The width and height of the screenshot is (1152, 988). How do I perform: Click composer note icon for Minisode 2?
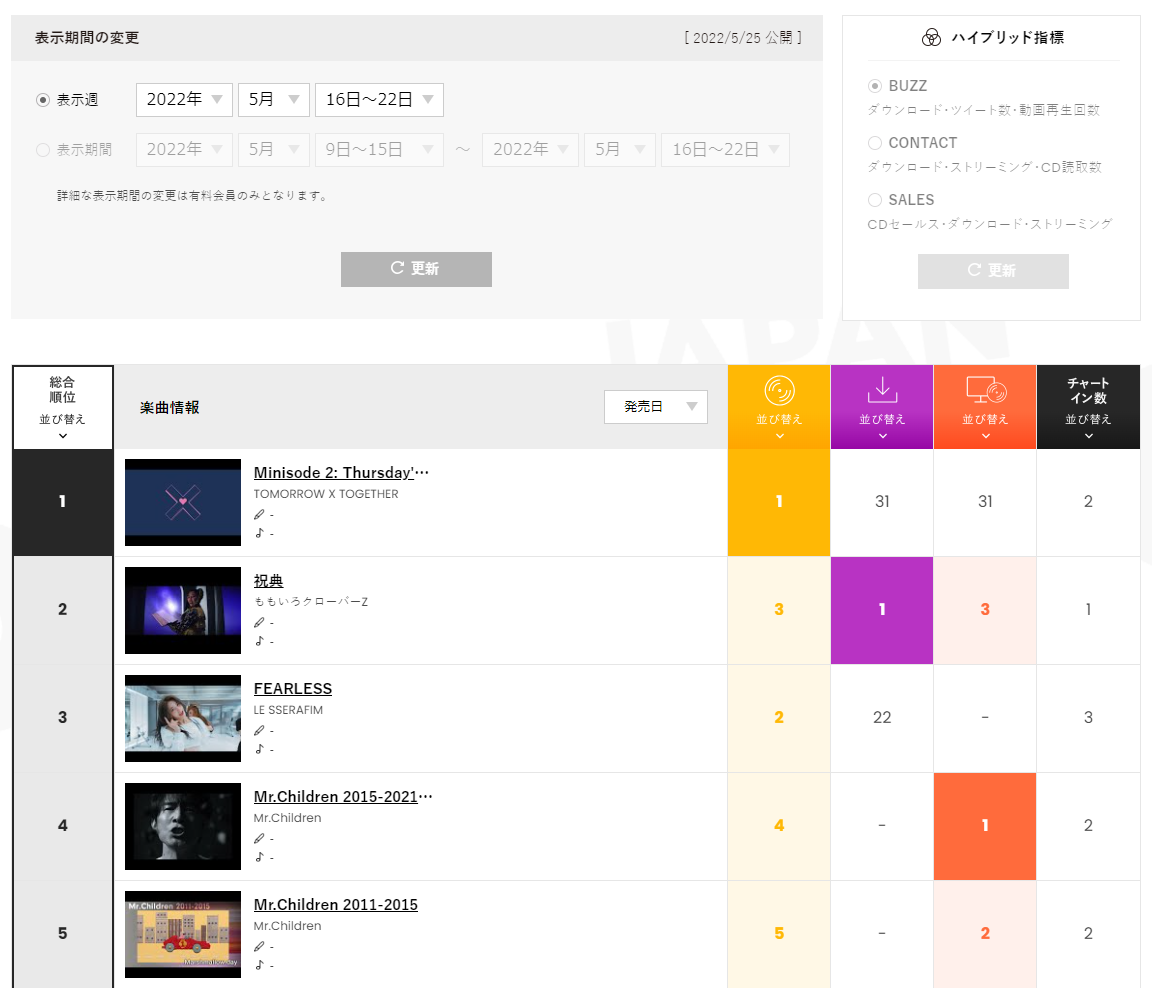tap(259, 533)
